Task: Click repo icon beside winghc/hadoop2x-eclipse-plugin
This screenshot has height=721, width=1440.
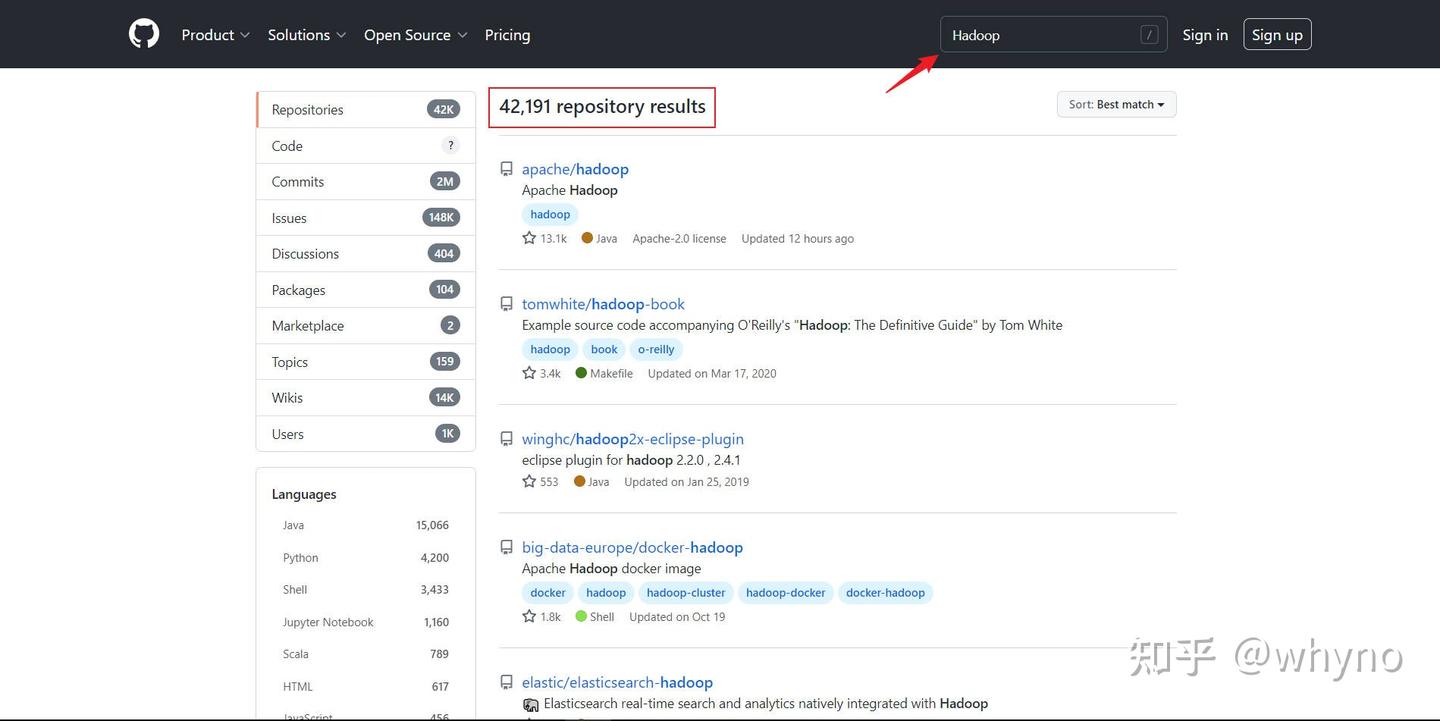Action: click(507, 439)
